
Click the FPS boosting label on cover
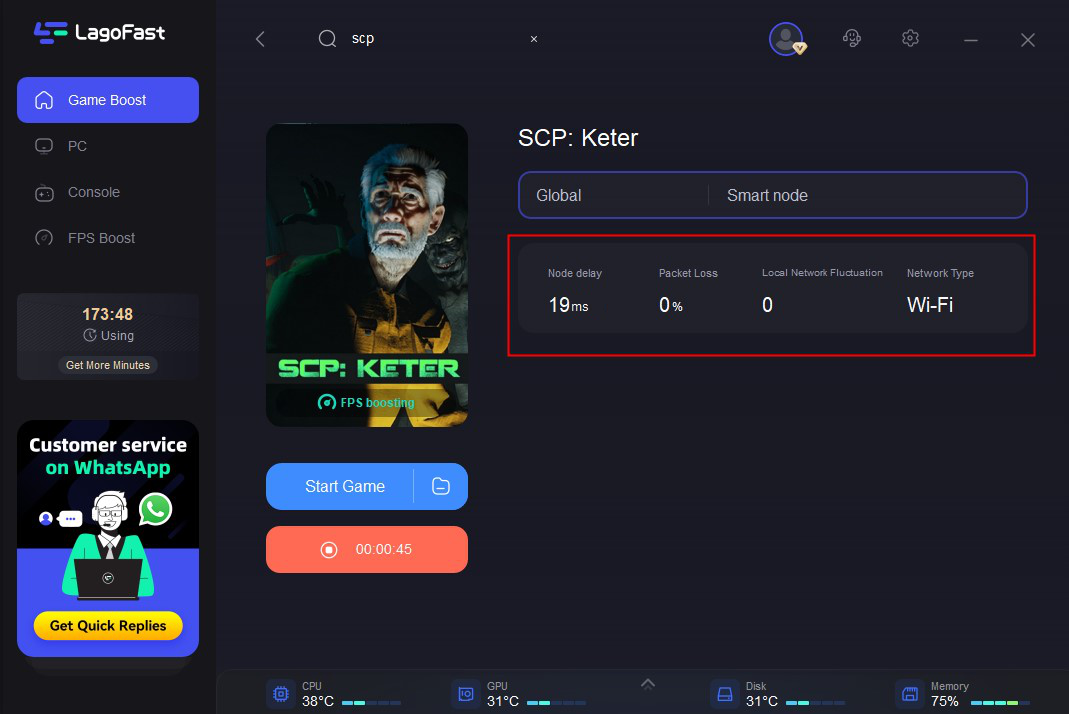[x=366, y=402]
